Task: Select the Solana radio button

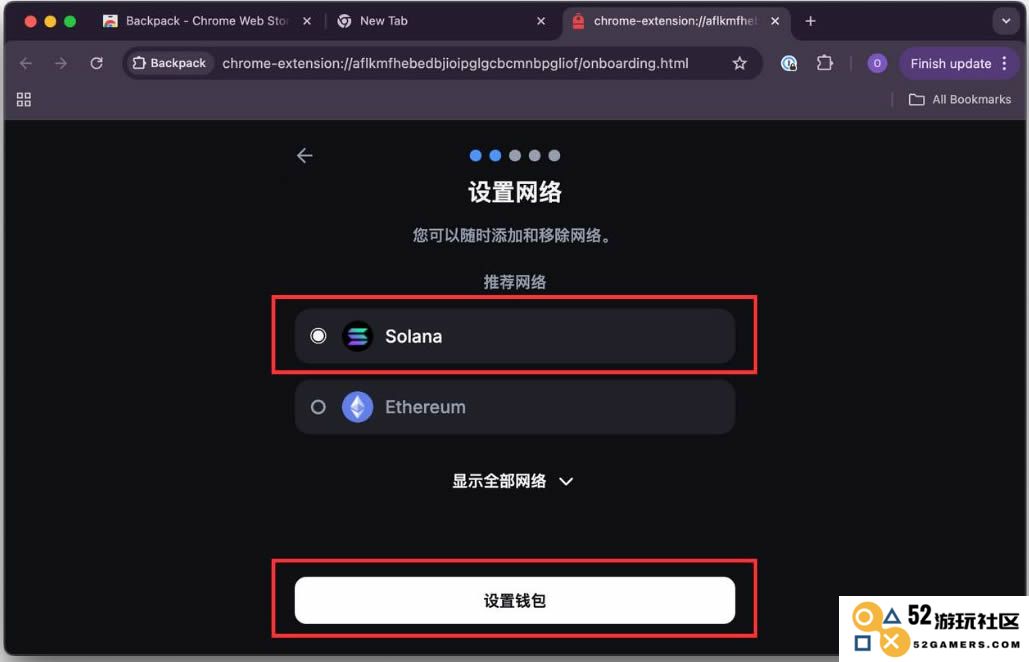Action: coord(318,336)
